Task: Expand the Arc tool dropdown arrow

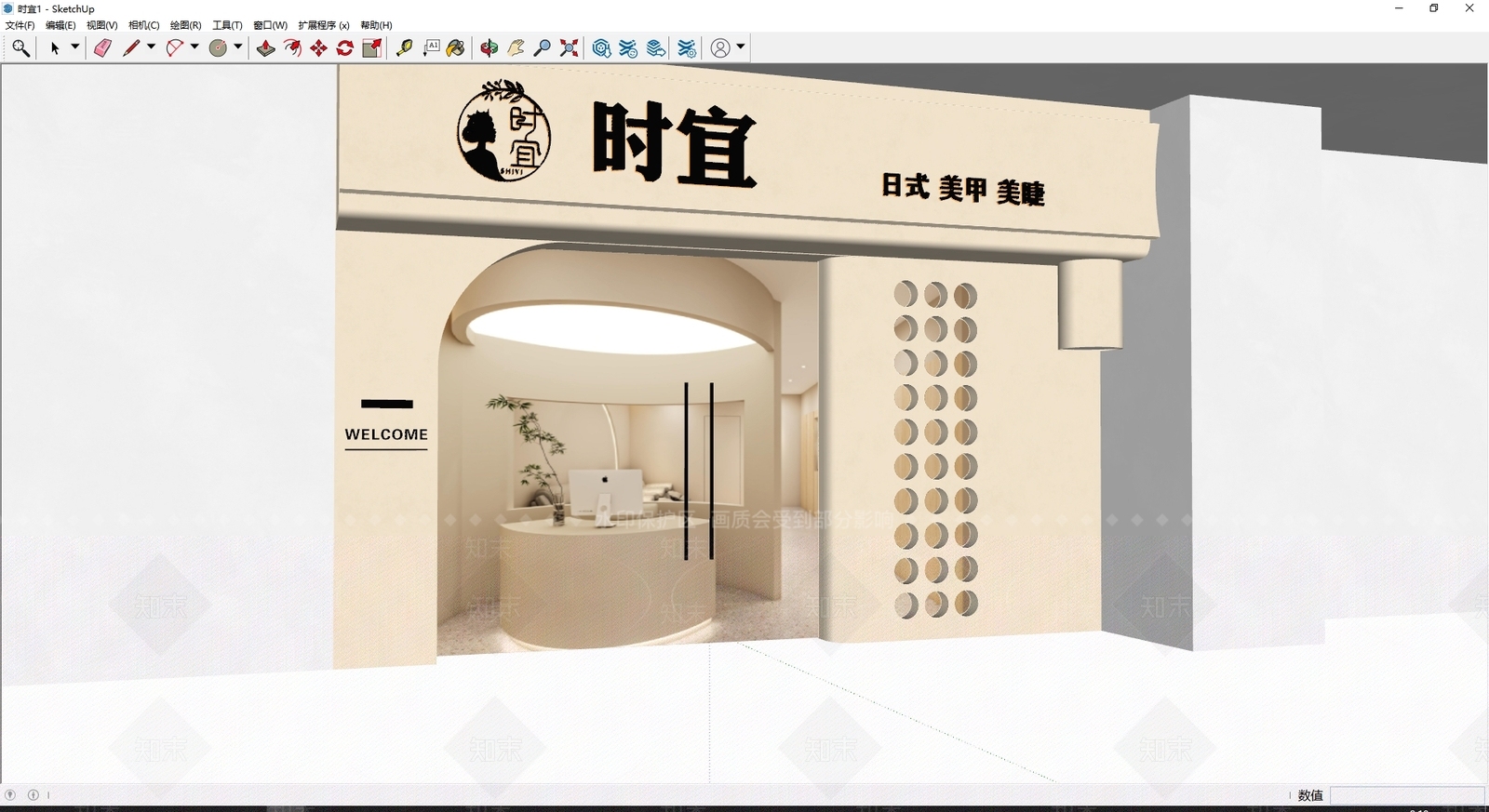Action: pyautogui.click(x=195, y=47)
